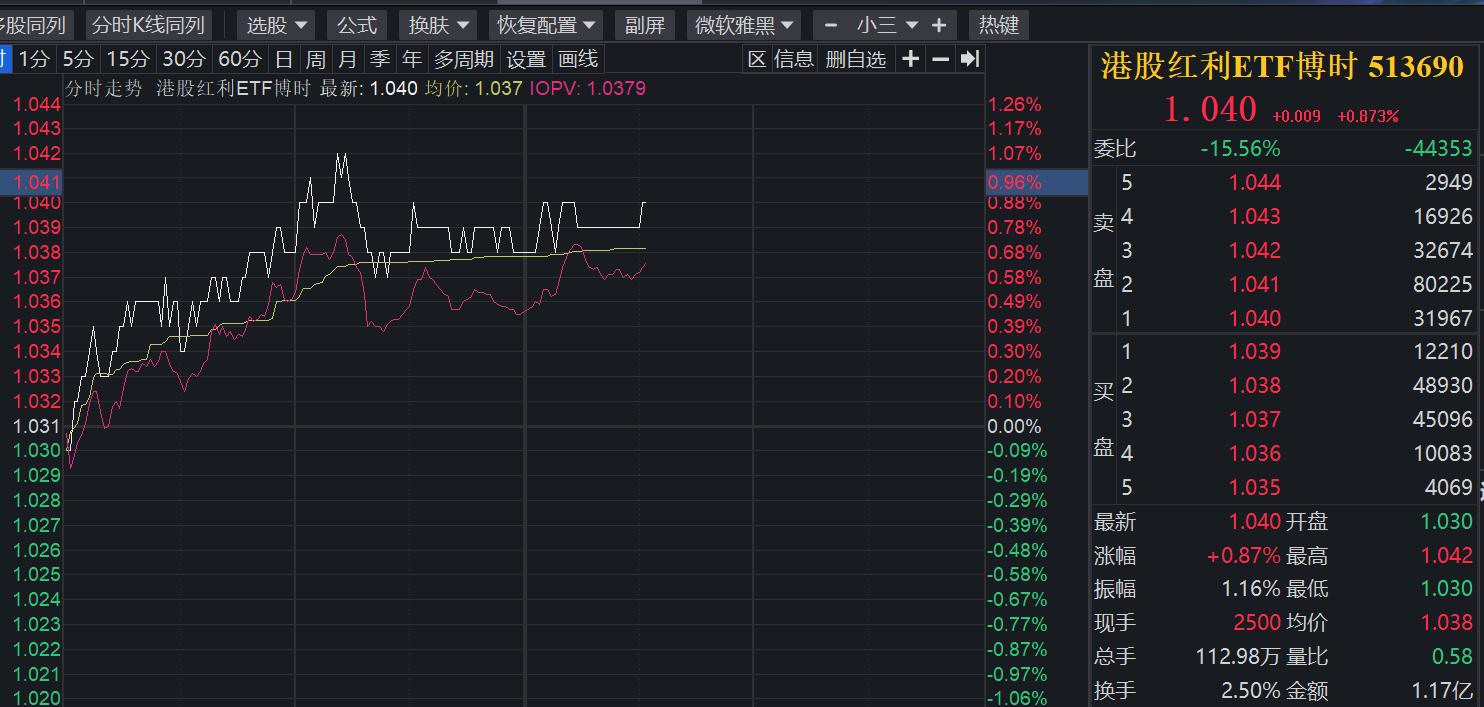Toggle the 副屏 secondary screen mode
This screenshot has width=1484, height=707.
645,25
